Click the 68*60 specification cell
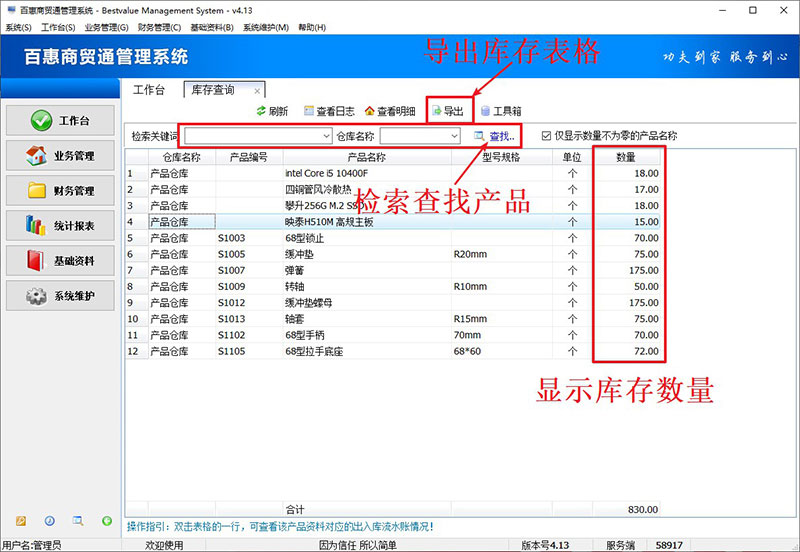This screenshot has height=552, width=800. coord(502,352)
